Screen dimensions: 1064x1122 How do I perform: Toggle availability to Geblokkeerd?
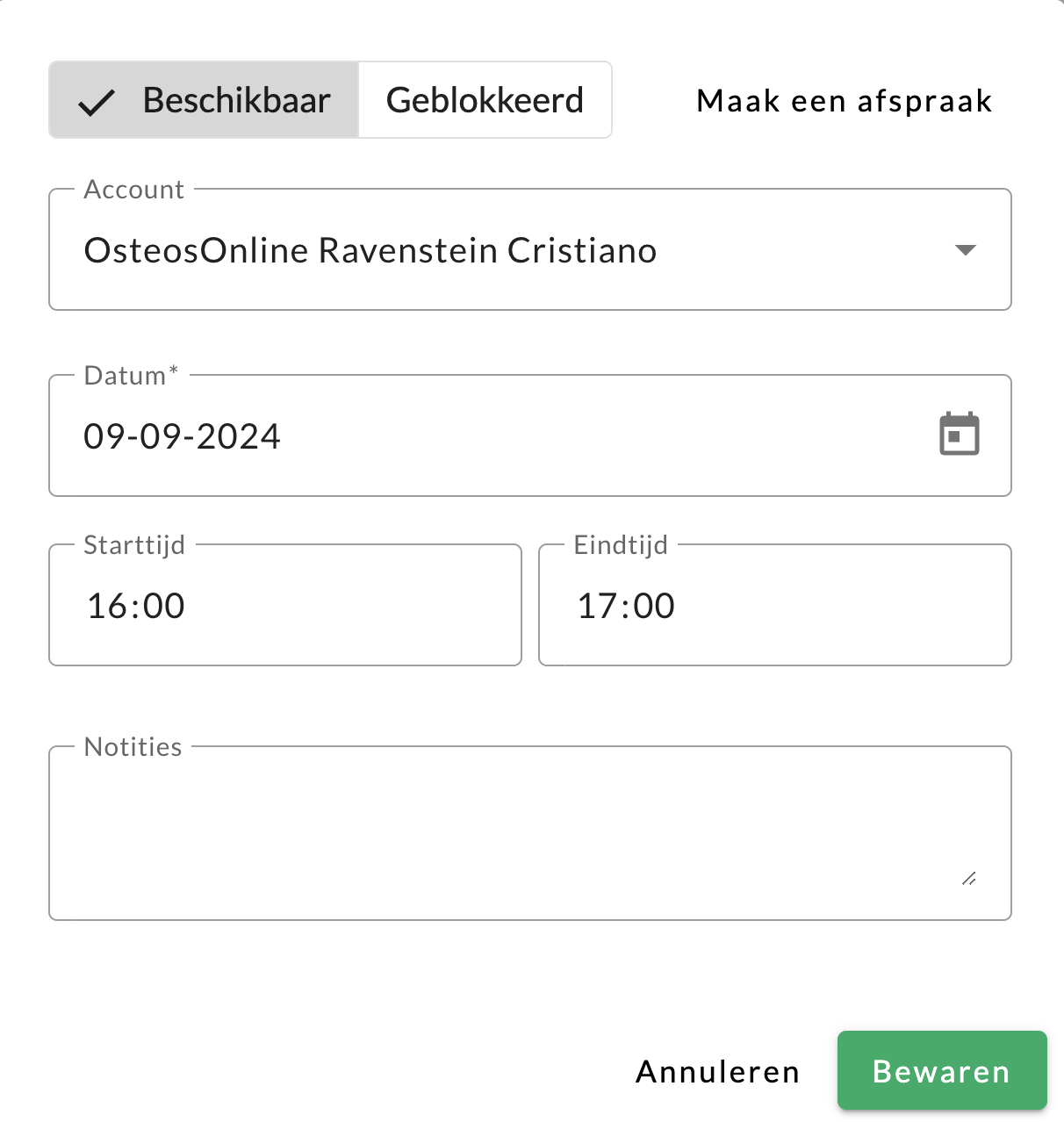[484, 100]
